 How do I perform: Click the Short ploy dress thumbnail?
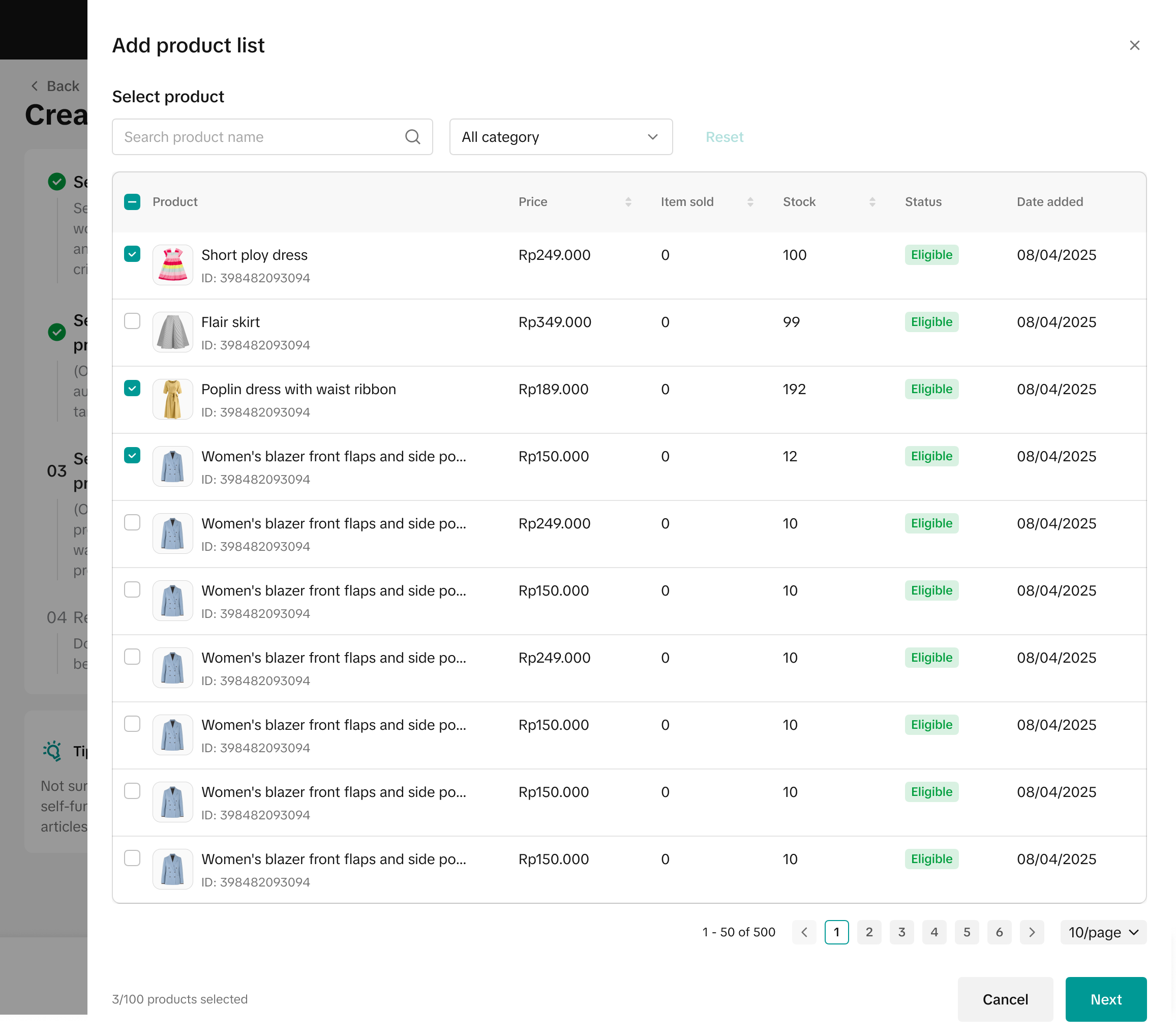click(x=172, y=265)
